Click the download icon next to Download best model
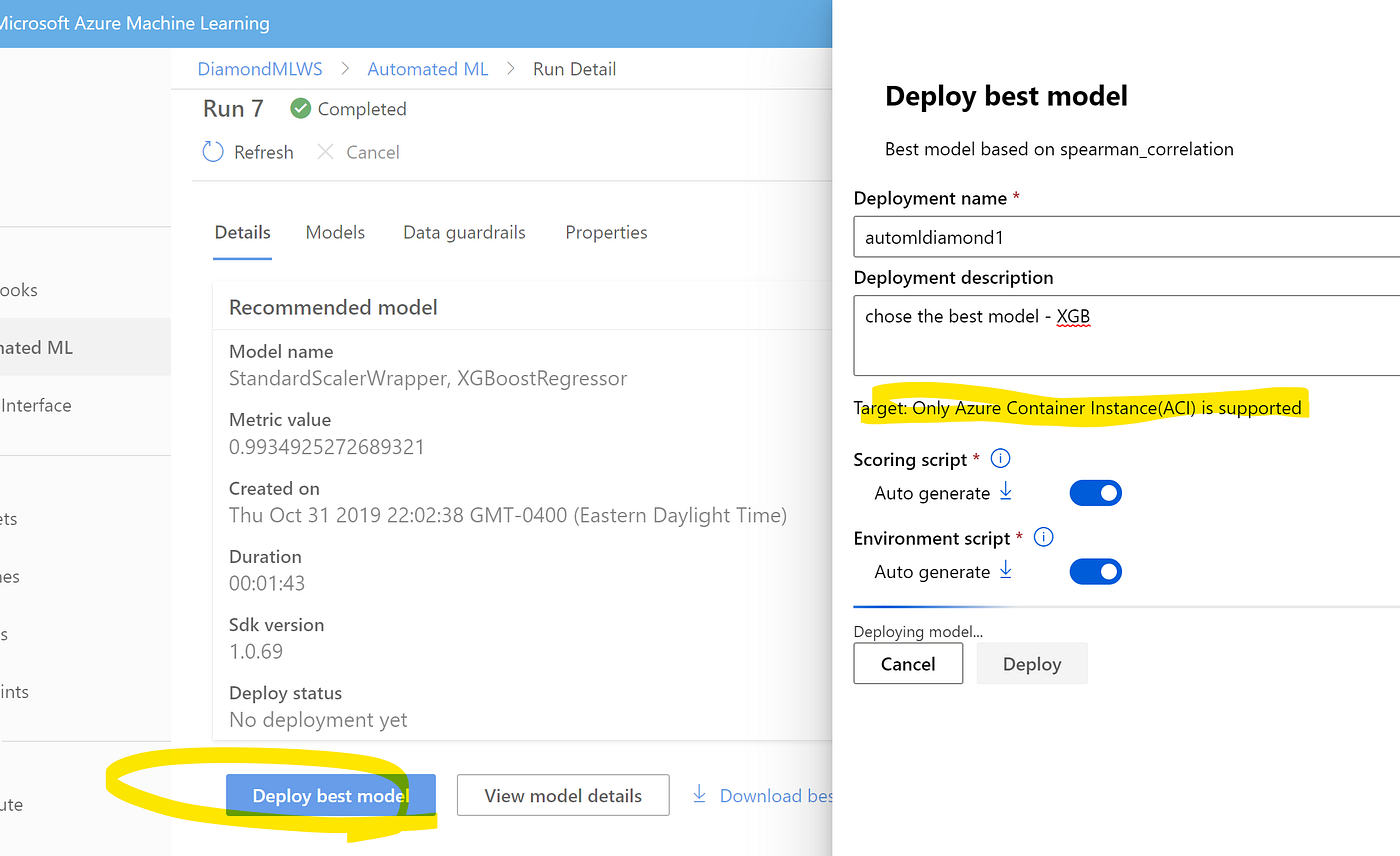 698,794
